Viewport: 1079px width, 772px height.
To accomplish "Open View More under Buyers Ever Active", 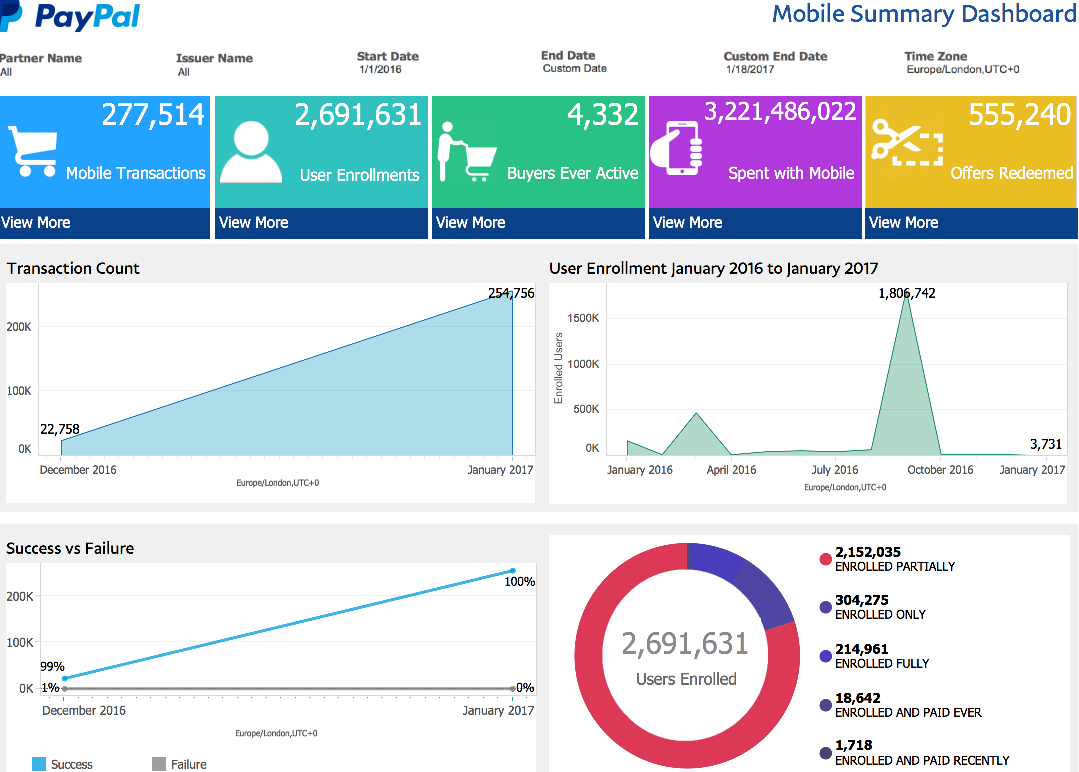I will click(470, 223).
